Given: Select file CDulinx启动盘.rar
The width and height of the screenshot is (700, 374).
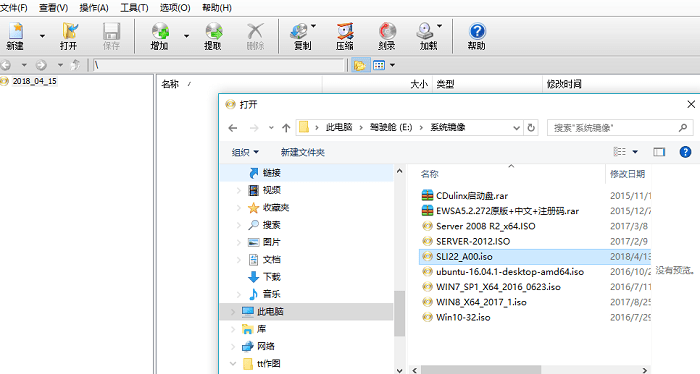Looking at the screenshot, I should [x=472, y=195].
